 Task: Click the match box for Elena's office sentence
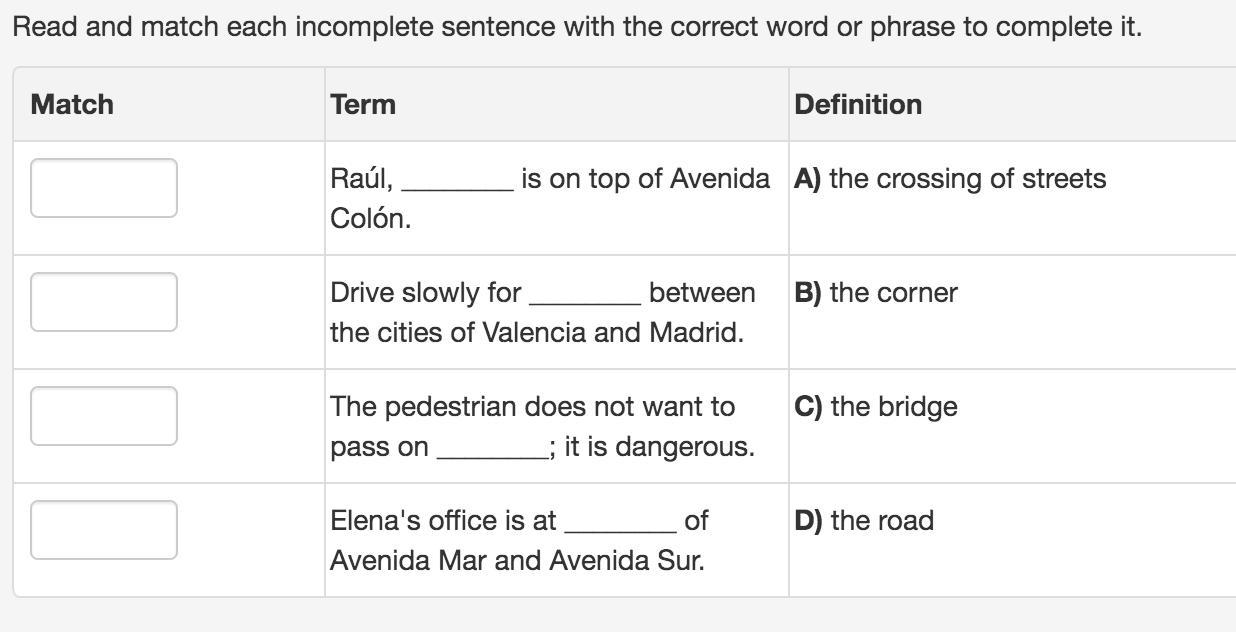[104, 530]
